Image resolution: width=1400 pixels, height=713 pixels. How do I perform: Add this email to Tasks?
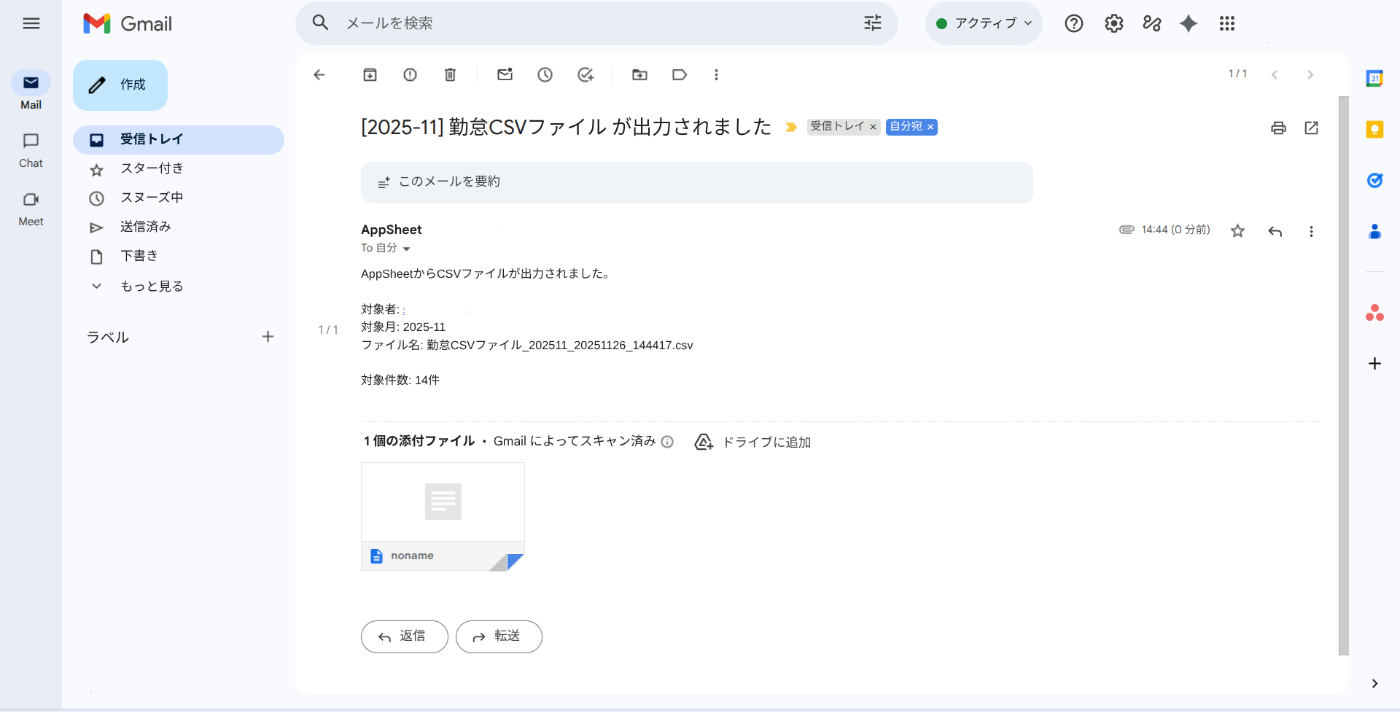[x=586, y=74]
